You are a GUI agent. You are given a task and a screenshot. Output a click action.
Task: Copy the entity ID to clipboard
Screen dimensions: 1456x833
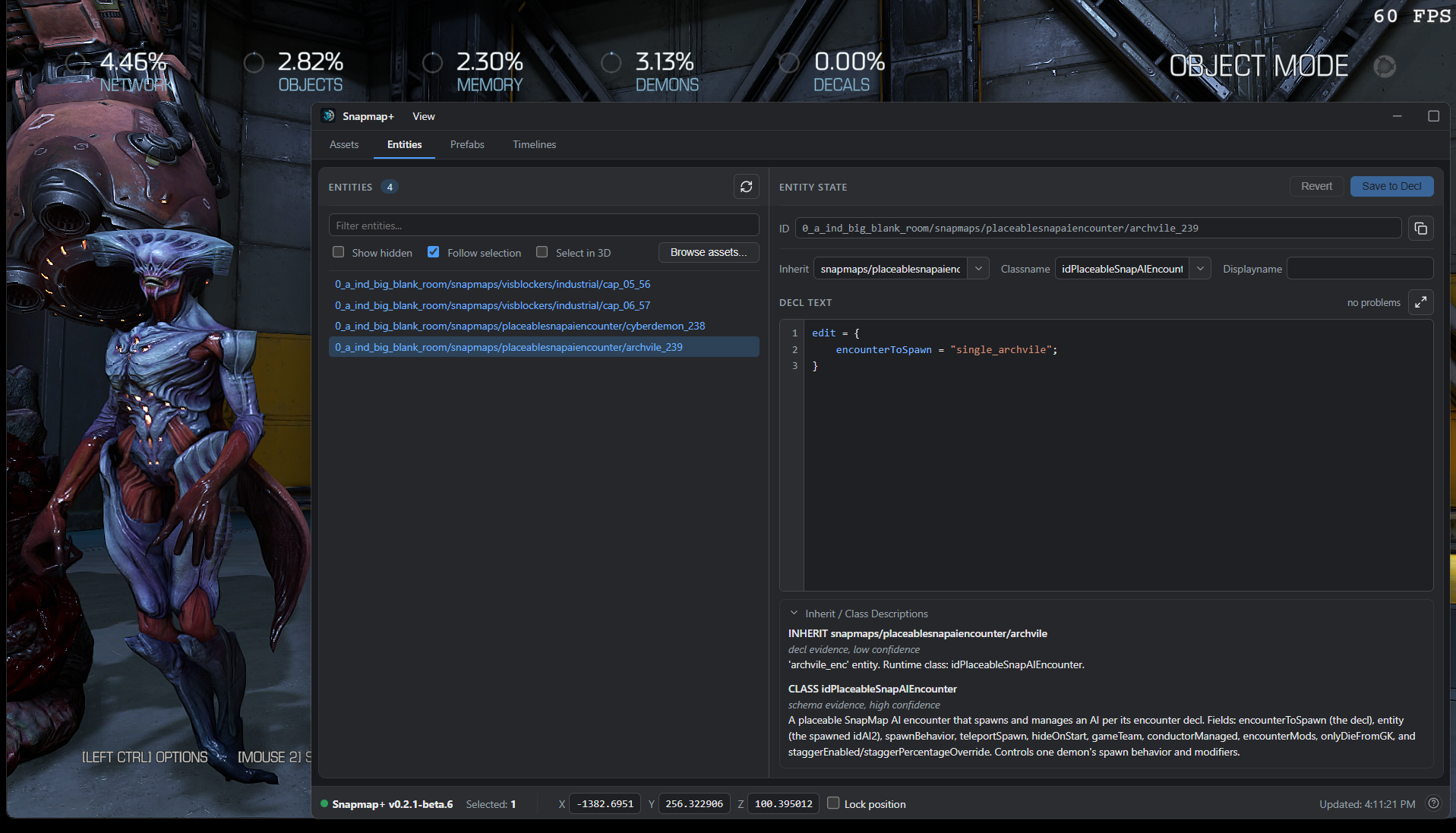click(x=1420, y=229)
